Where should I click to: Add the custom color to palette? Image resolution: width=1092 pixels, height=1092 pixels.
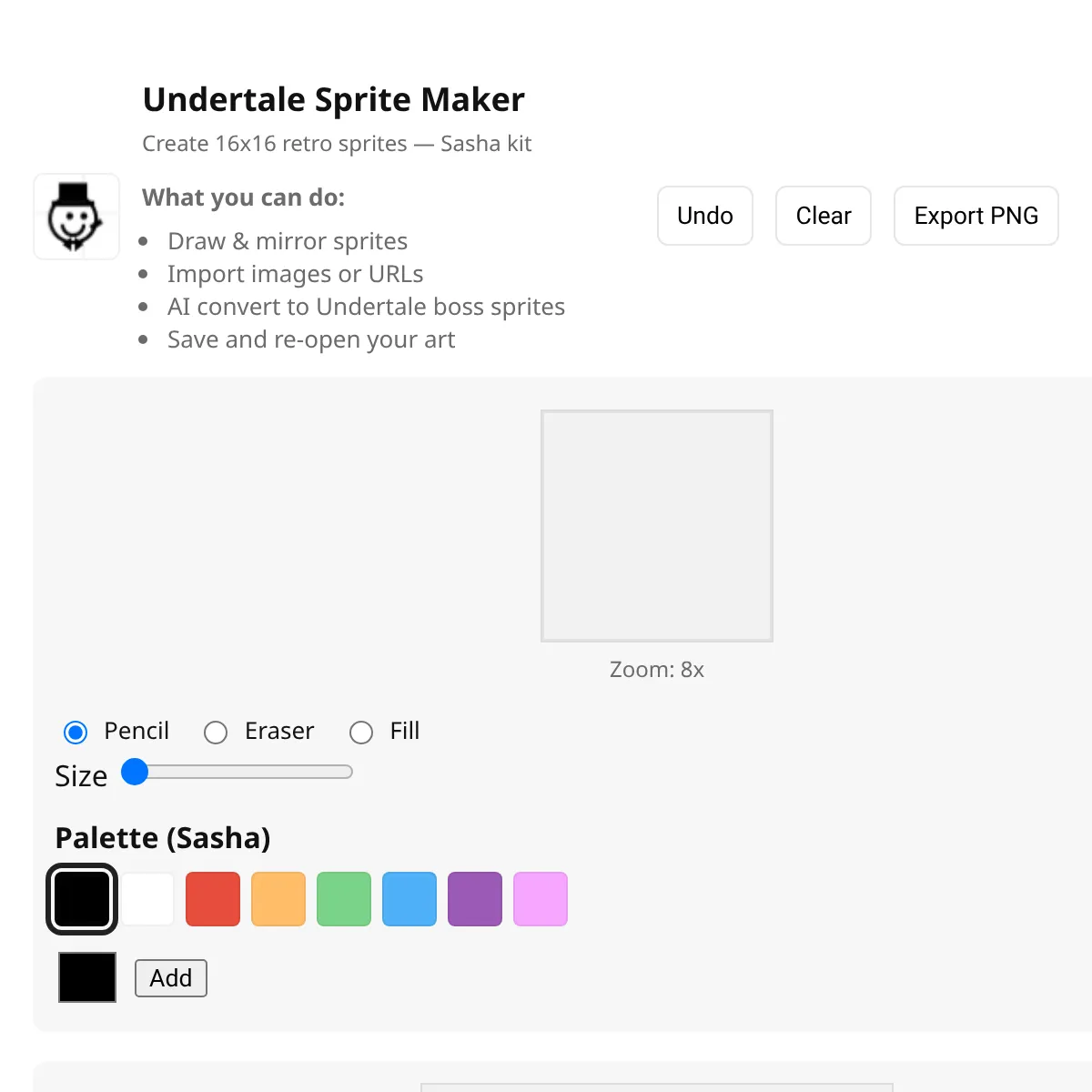(x=171, y=978)
